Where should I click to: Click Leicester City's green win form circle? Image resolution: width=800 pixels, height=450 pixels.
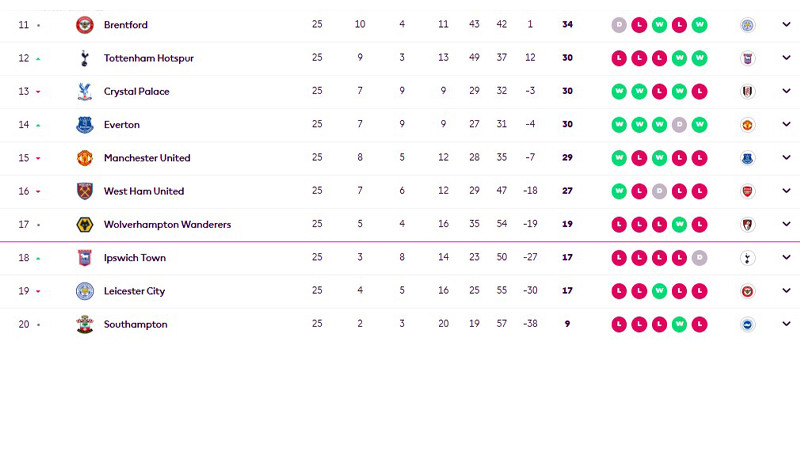coord(659,291)
